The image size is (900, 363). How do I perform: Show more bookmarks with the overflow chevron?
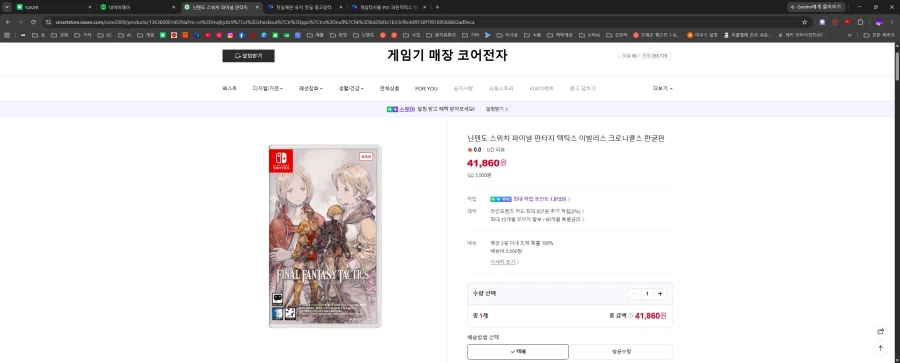849,35
